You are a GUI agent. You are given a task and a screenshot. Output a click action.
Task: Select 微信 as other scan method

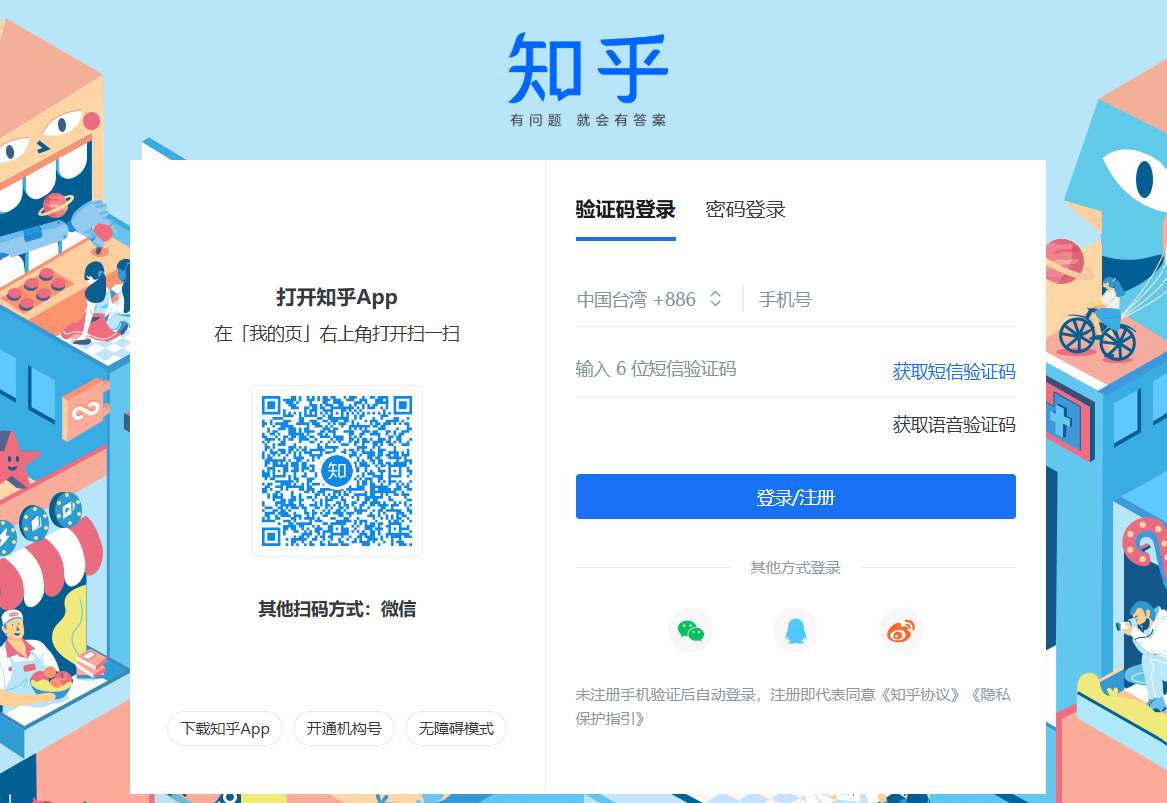click(x=398, y=610)
